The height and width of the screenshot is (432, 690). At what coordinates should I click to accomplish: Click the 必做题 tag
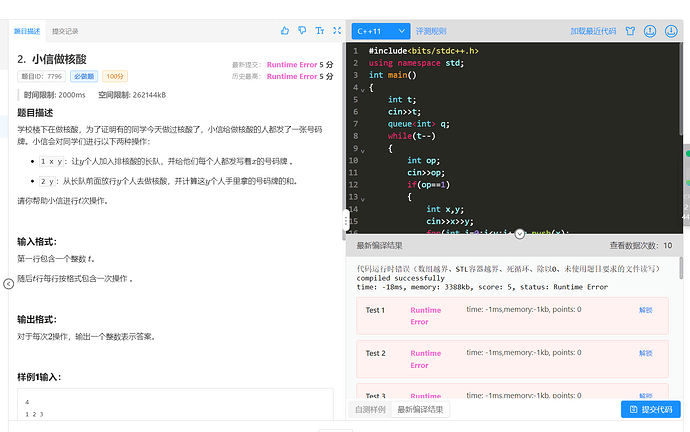click(84, 76)
